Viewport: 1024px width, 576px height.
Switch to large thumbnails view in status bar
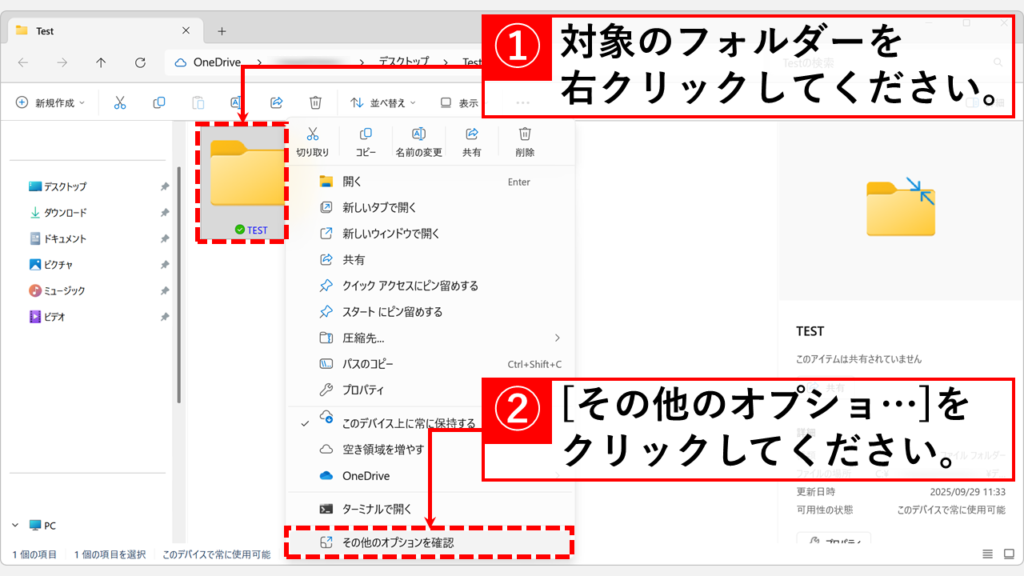1007,554
